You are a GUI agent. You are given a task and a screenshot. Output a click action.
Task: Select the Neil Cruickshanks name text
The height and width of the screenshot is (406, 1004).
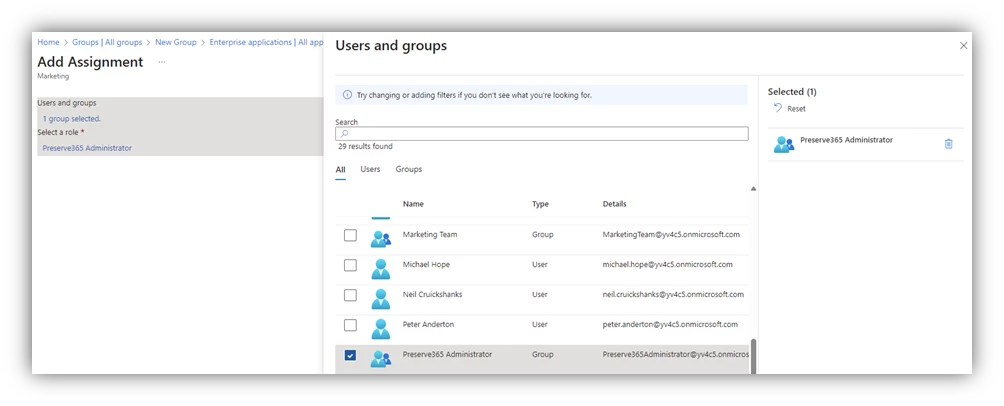432,295
